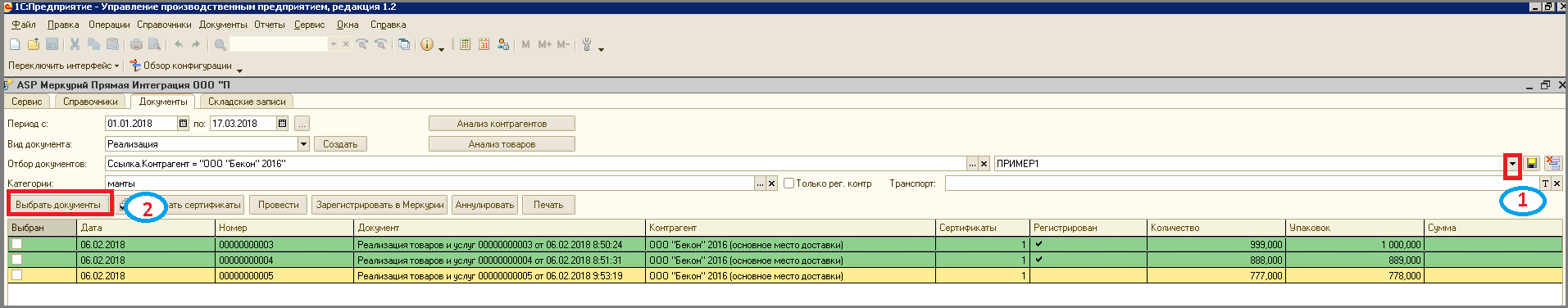Open calendar picker for end date 17.03.2018
Screen dimensions: 1568x308
(x=283, y=124)
